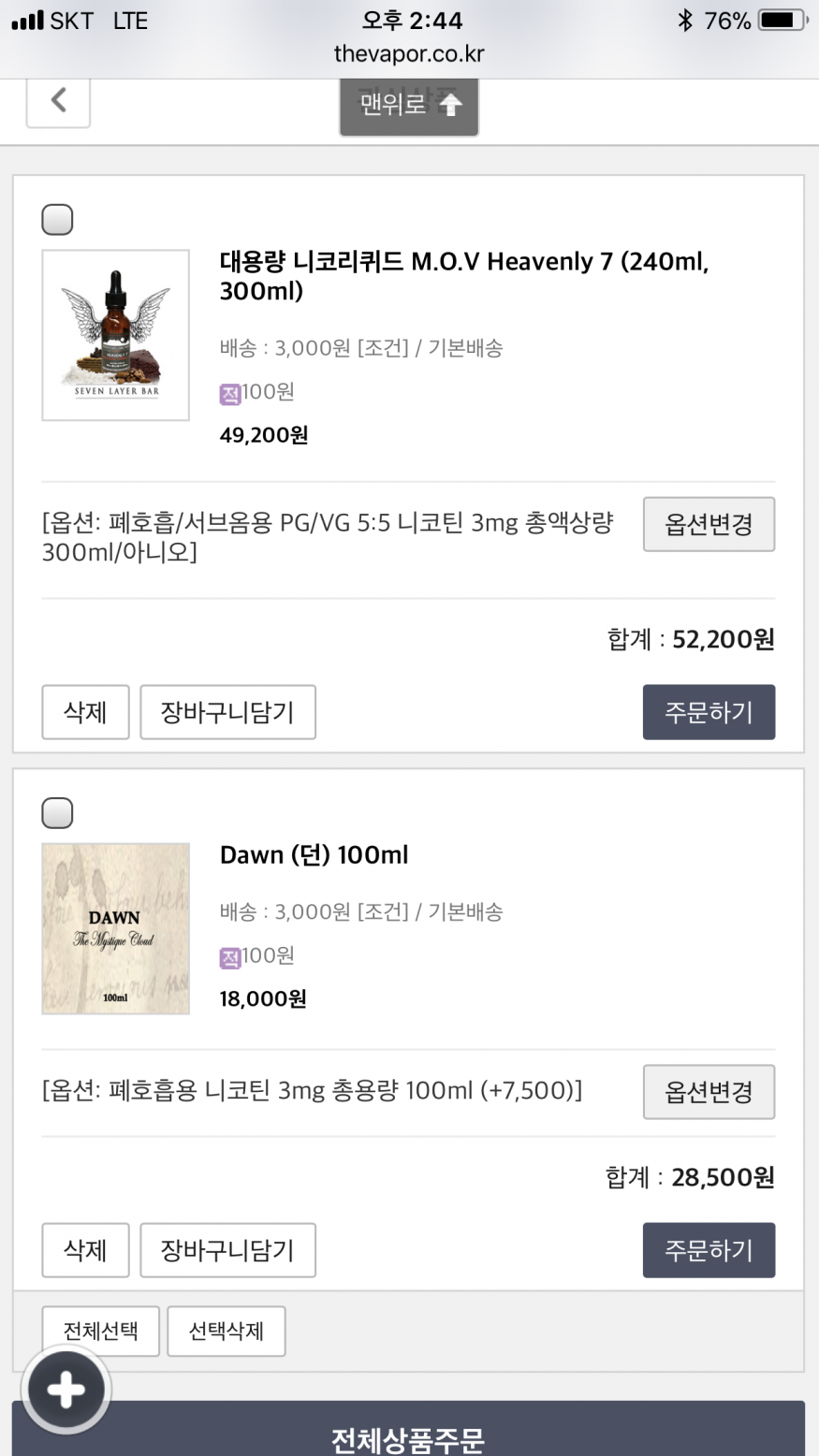
Task: Open the Heavenly 7 product image
Action: (116, 335)
